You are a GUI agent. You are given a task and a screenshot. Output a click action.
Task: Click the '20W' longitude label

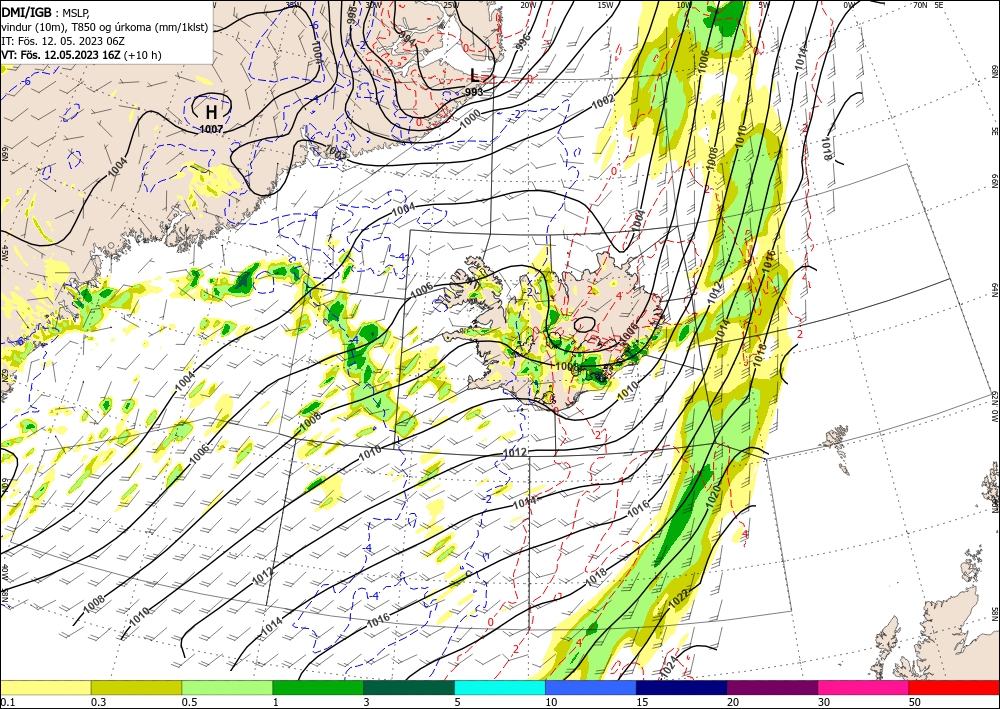point(527,5)
